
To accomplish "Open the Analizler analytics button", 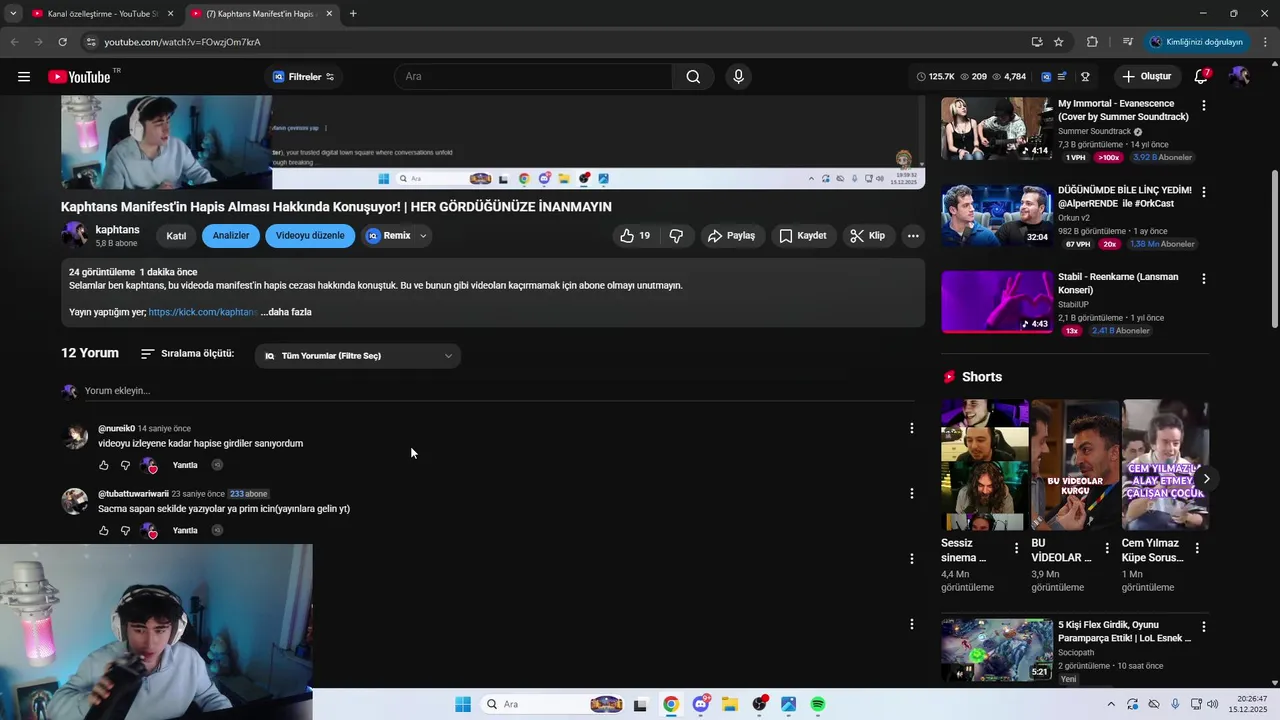I will coord(231,236).
